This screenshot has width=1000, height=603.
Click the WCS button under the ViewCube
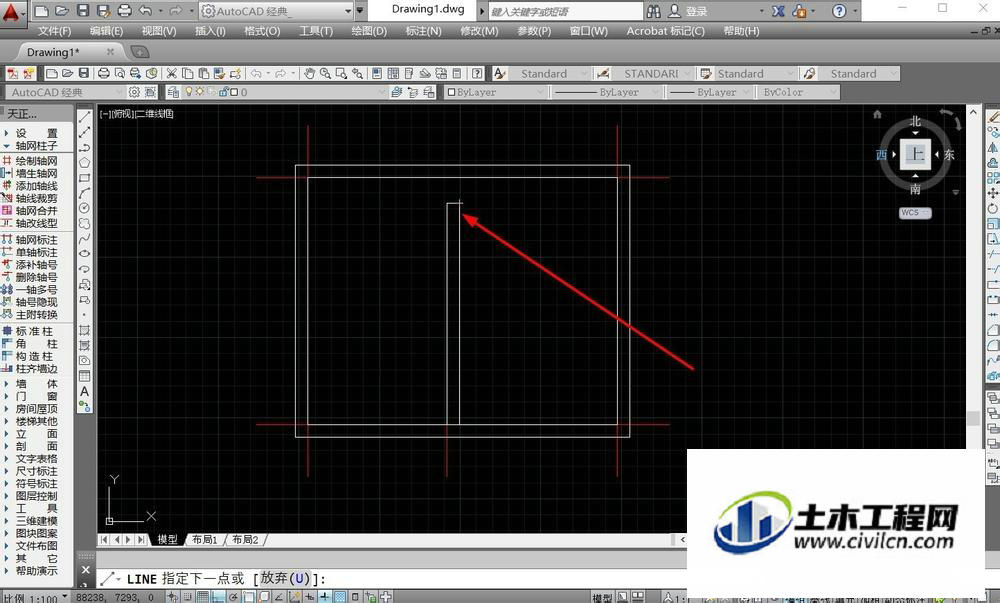point(915,213)
